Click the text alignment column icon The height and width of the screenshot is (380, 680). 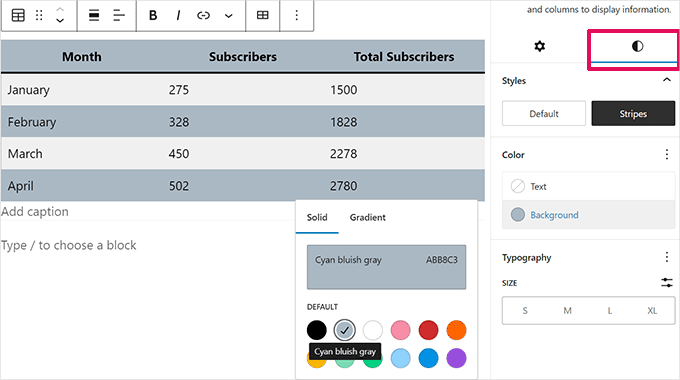[x=118, y=15]
